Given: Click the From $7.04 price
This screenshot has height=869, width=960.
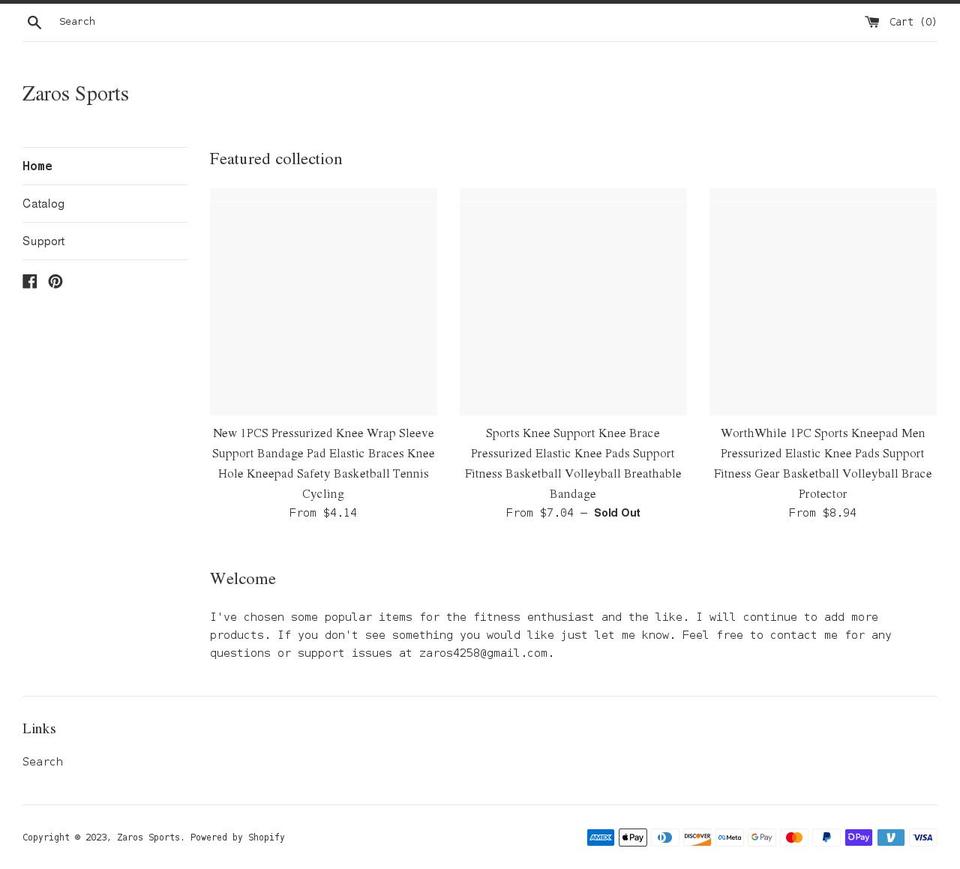Looking at the screenshot, I should click(540, 513).
